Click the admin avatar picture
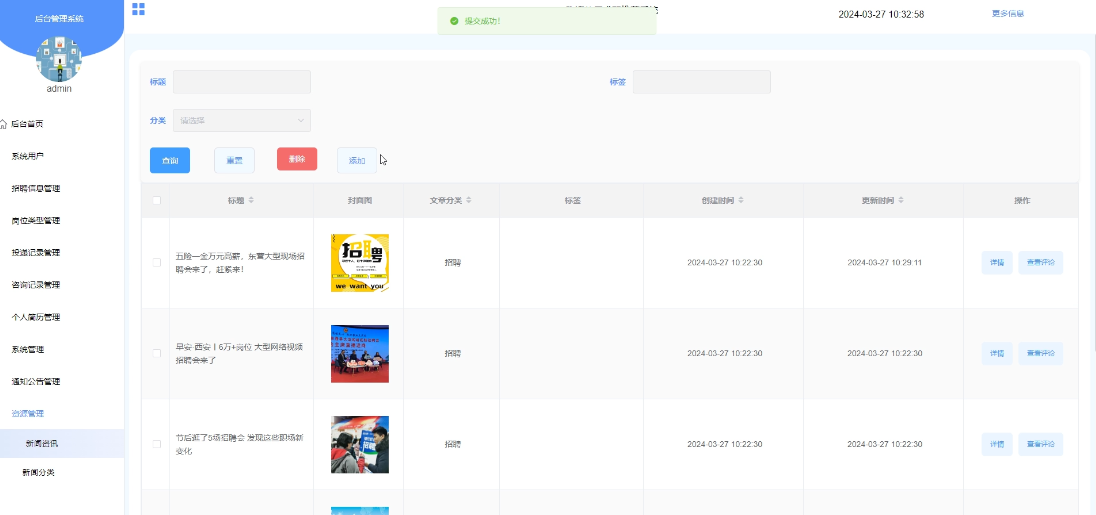The height and width of the screenshot is (515, 1096). [59, 59]
